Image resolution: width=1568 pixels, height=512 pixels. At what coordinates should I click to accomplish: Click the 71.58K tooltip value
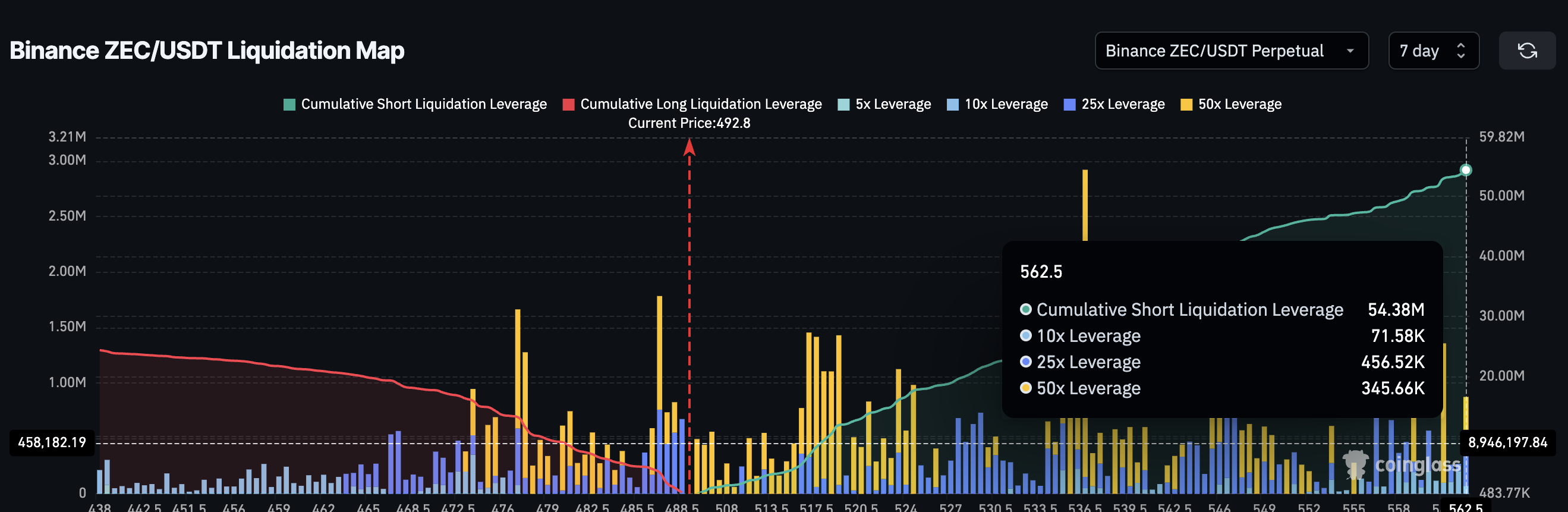point(1397,336)
